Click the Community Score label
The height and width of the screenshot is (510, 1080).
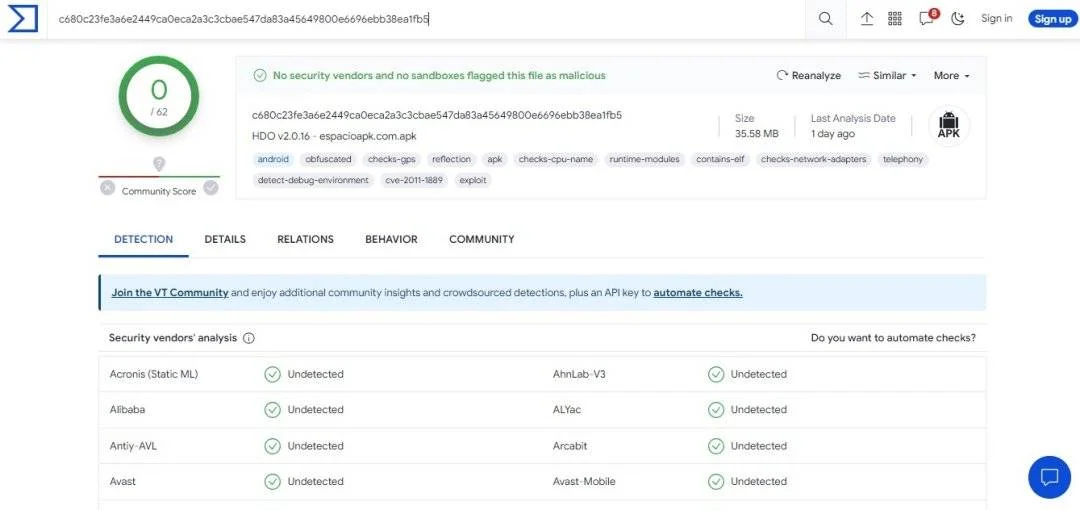coord(159,192)
